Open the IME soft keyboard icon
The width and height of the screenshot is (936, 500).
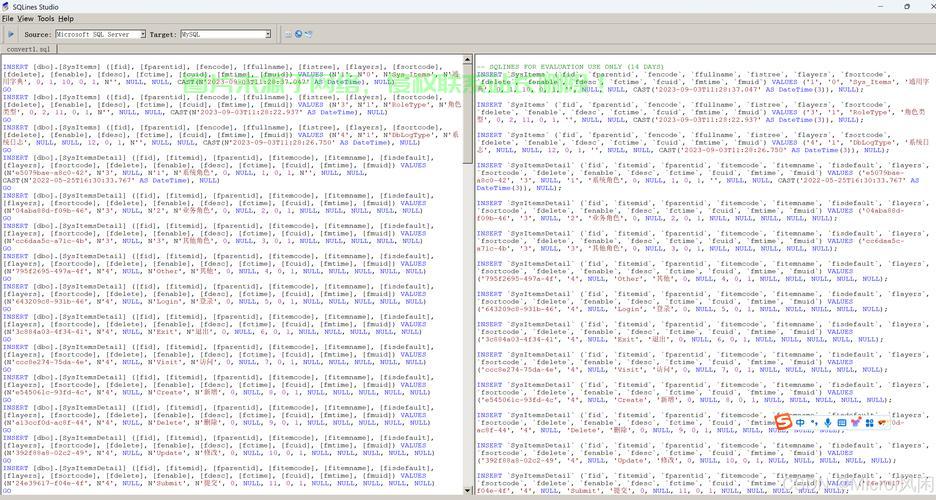click(x=842, y=422)
